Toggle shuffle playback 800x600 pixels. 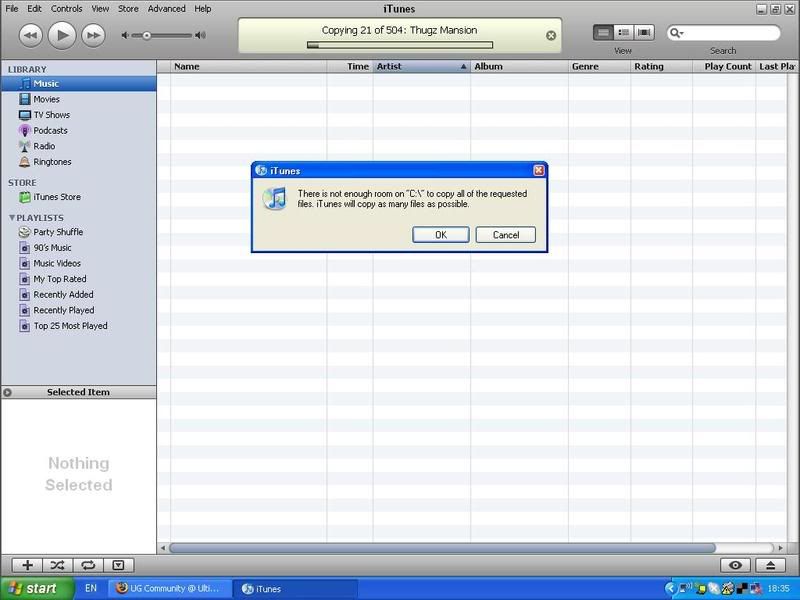pyautogui.click(x=58, y=565)
